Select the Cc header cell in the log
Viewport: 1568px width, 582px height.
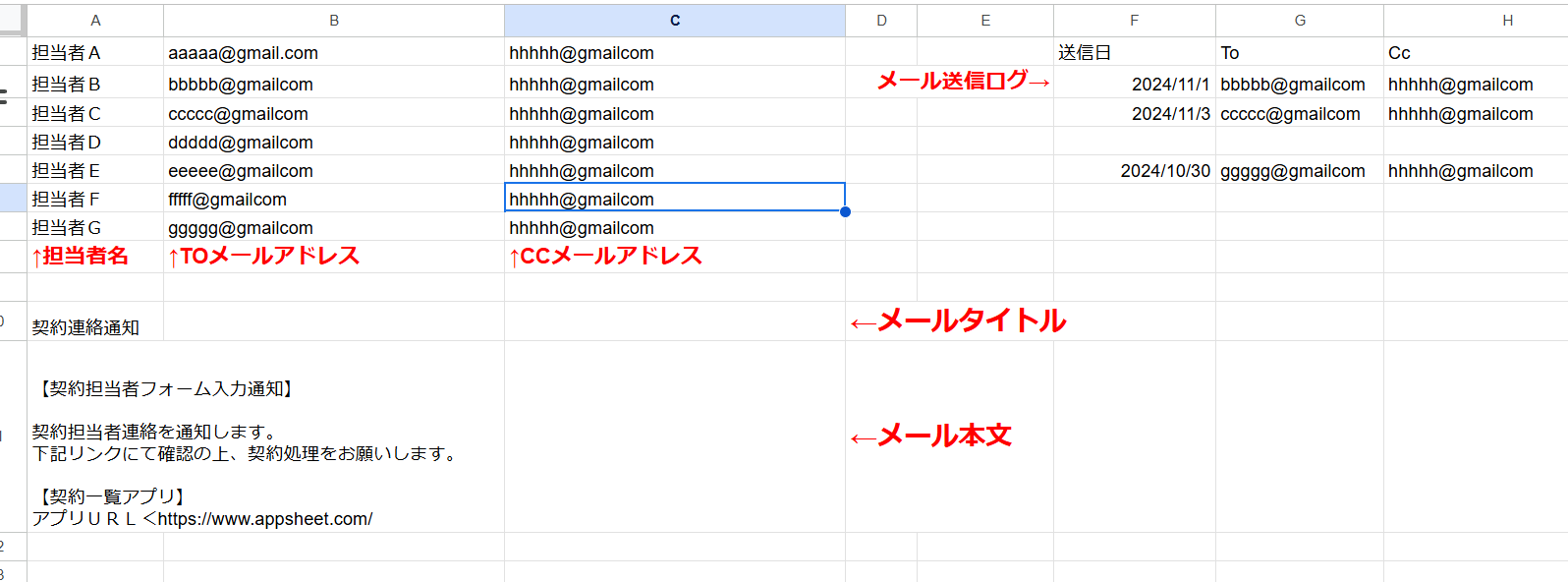click(x=1476, y=52)
